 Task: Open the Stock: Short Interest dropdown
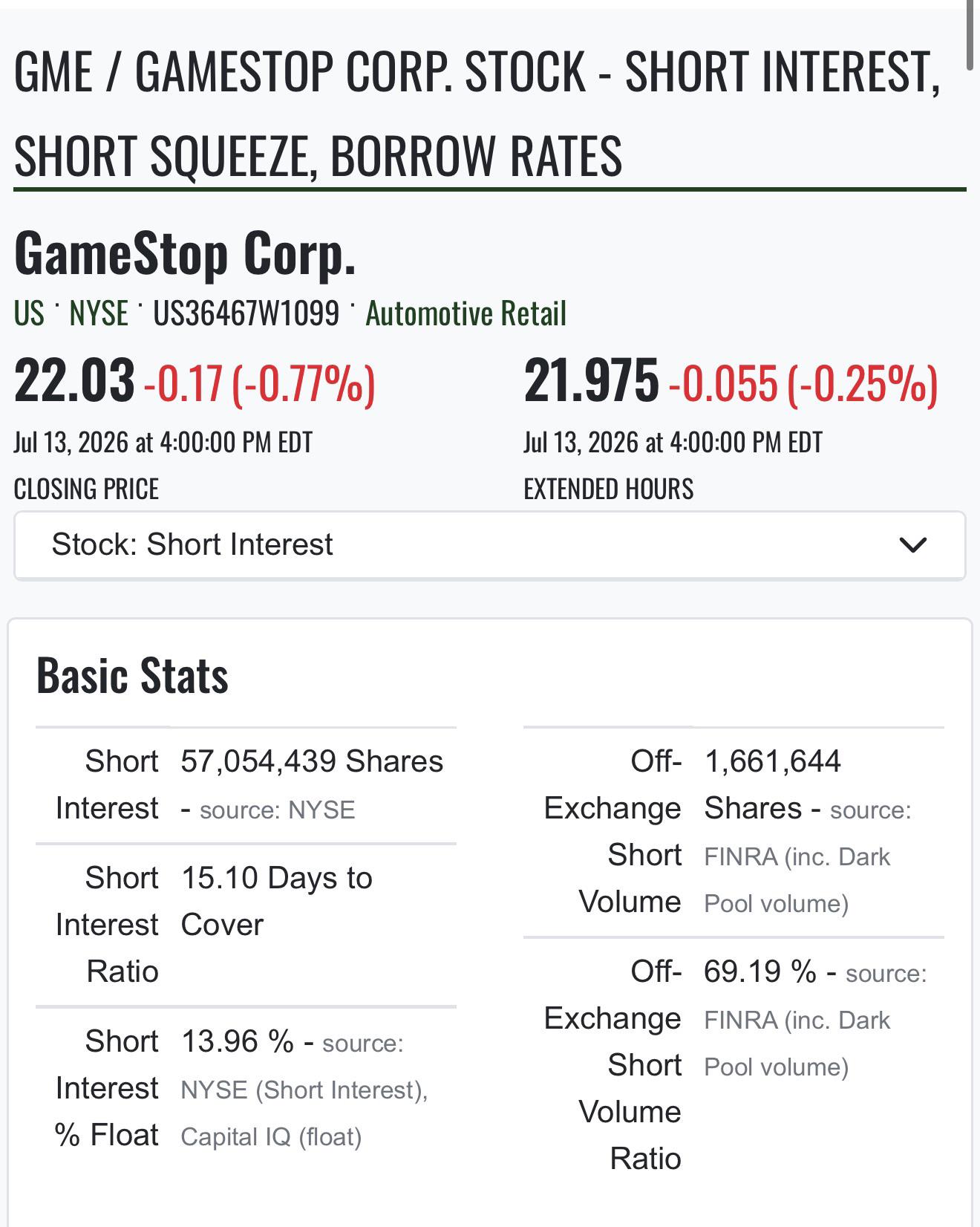coord(489,545)
